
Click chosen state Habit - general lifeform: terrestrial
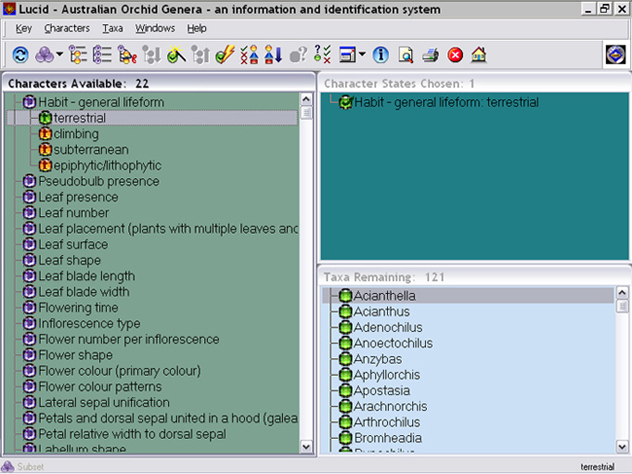tap(446, 102)
